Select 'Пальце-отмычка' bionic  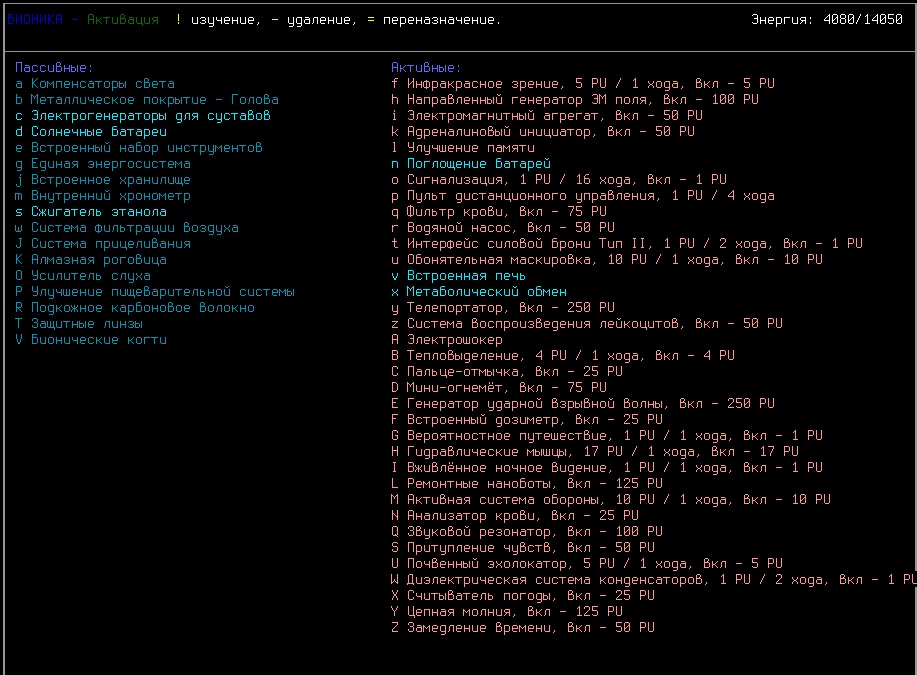coord(506,371)
